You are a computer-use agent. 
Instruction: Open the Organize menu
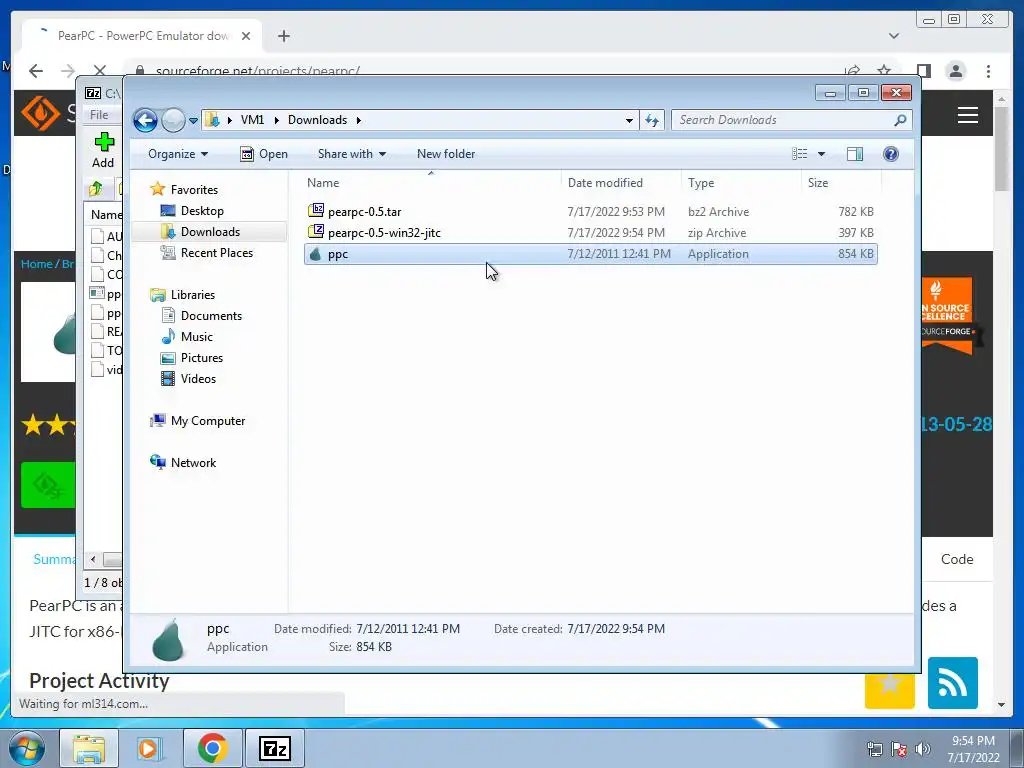click(x=178, y=154)
